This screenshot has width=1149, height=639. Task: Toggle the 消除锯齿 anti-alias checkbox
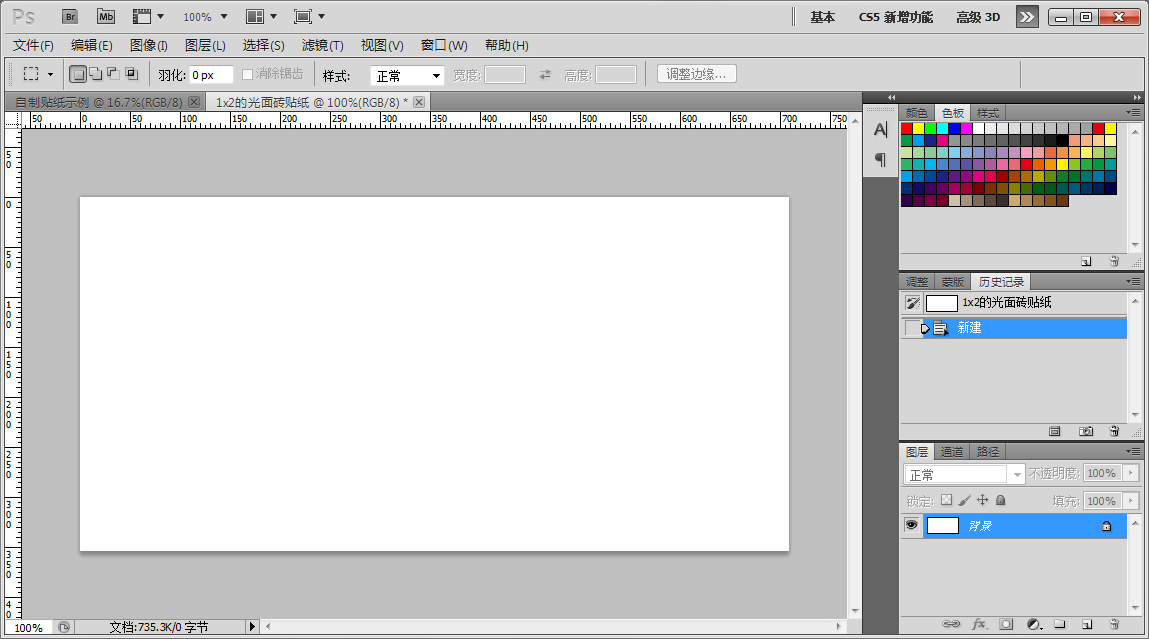(x=248, y=75)
